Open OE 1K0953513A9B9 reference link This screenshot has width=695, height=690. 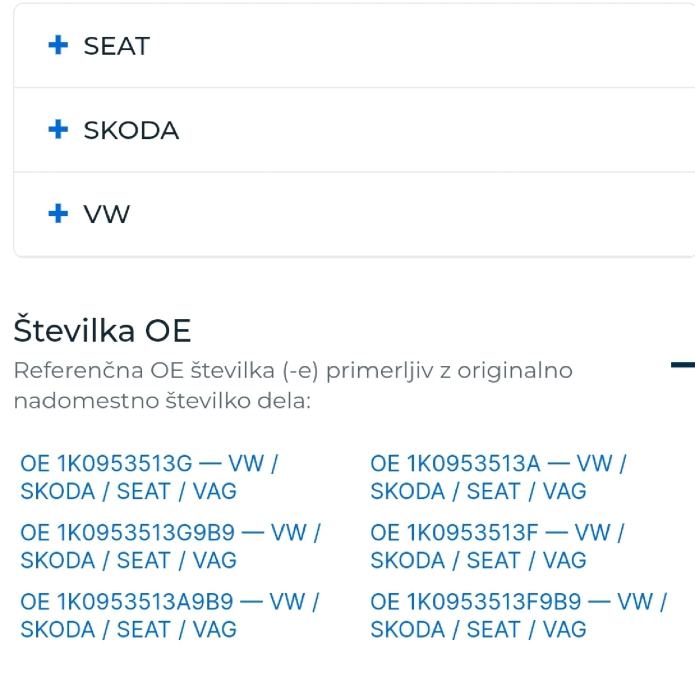[169, 616]
